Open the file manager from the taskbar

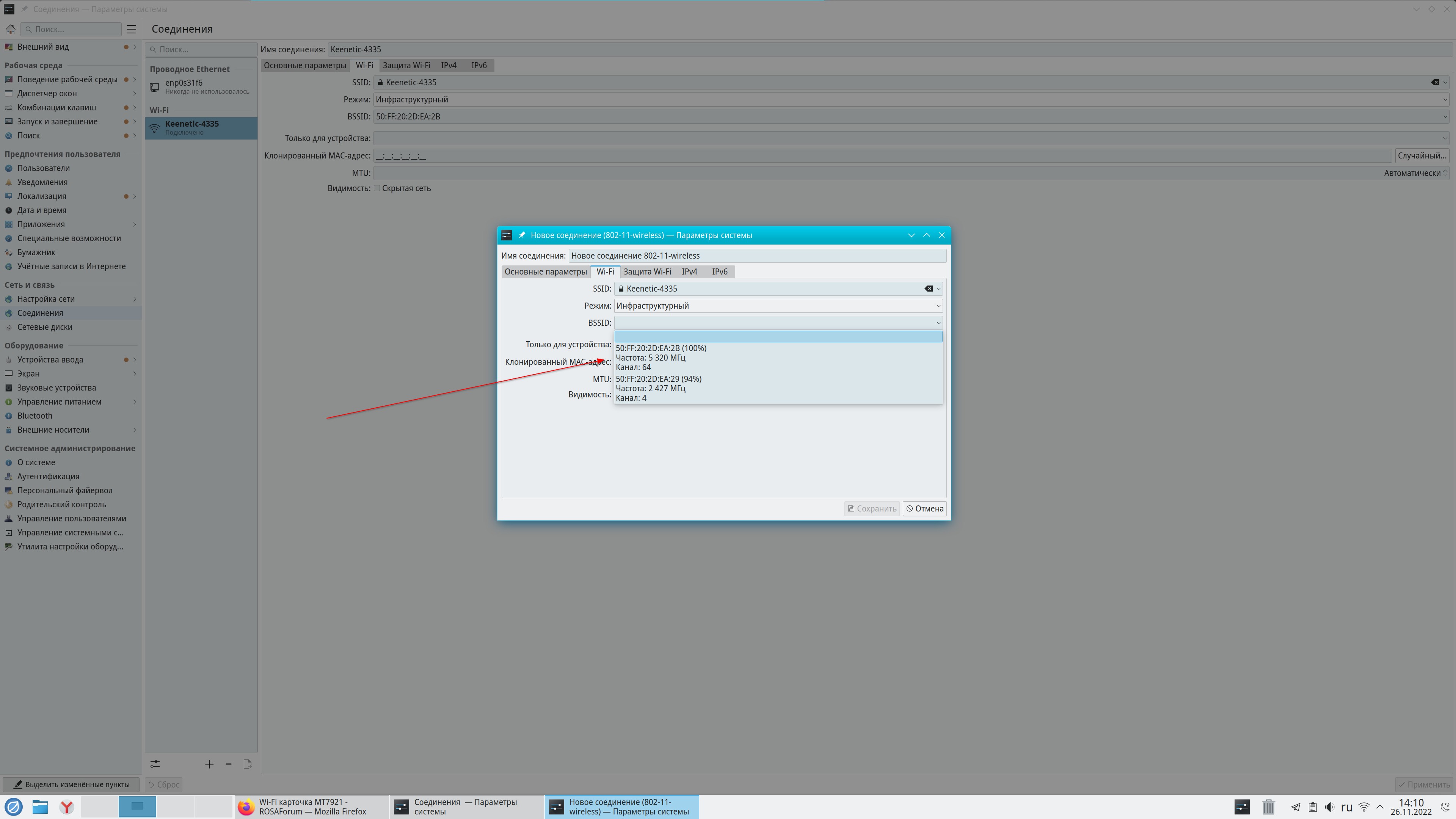(x=39, y=806)
